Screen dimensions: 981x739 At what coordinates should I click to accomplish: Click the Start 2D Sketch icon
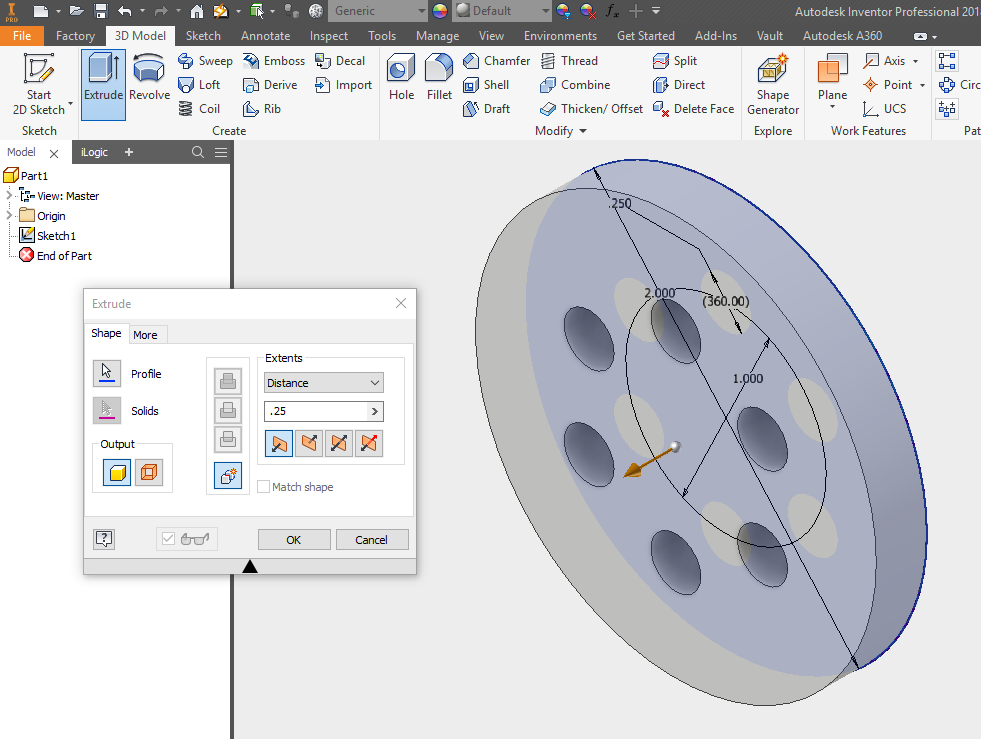click(39, 77)
